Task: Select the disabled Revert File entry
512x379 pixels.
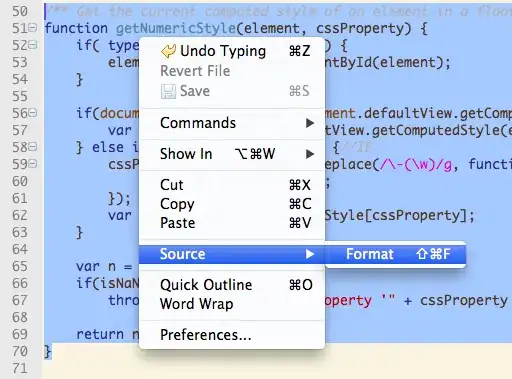Action: click(x=232, y=71)
